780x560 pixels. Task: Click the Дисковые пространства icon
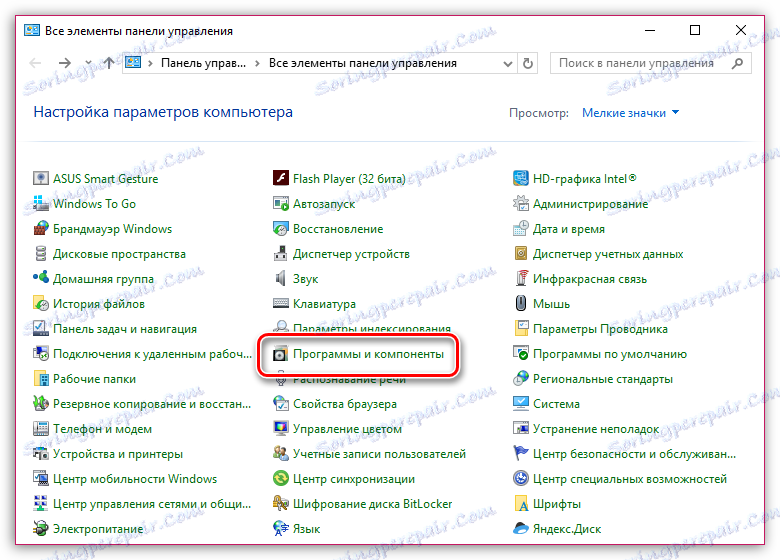pos(40,253)
